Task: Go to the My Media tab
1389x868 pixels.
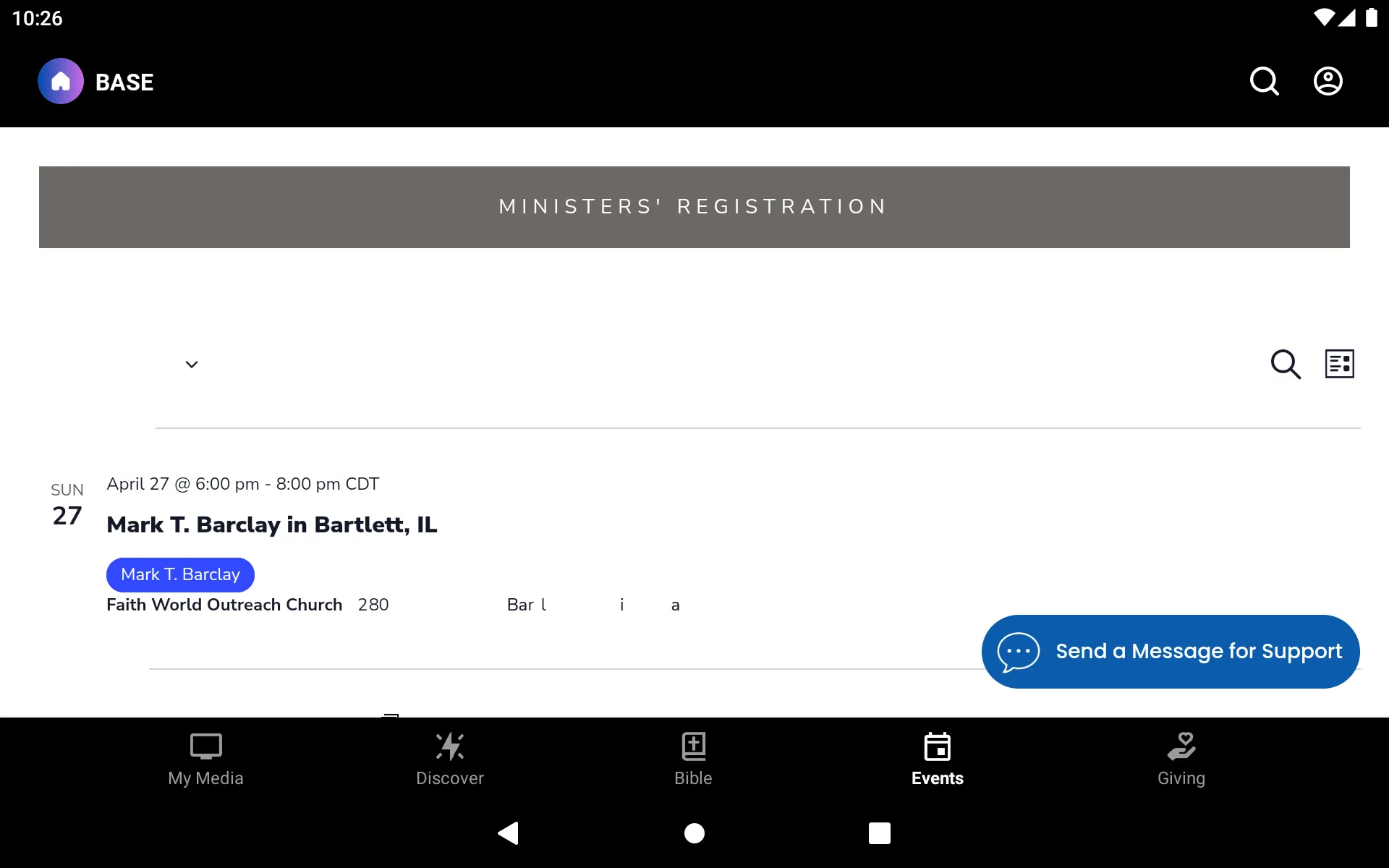Action: [205, 759]
